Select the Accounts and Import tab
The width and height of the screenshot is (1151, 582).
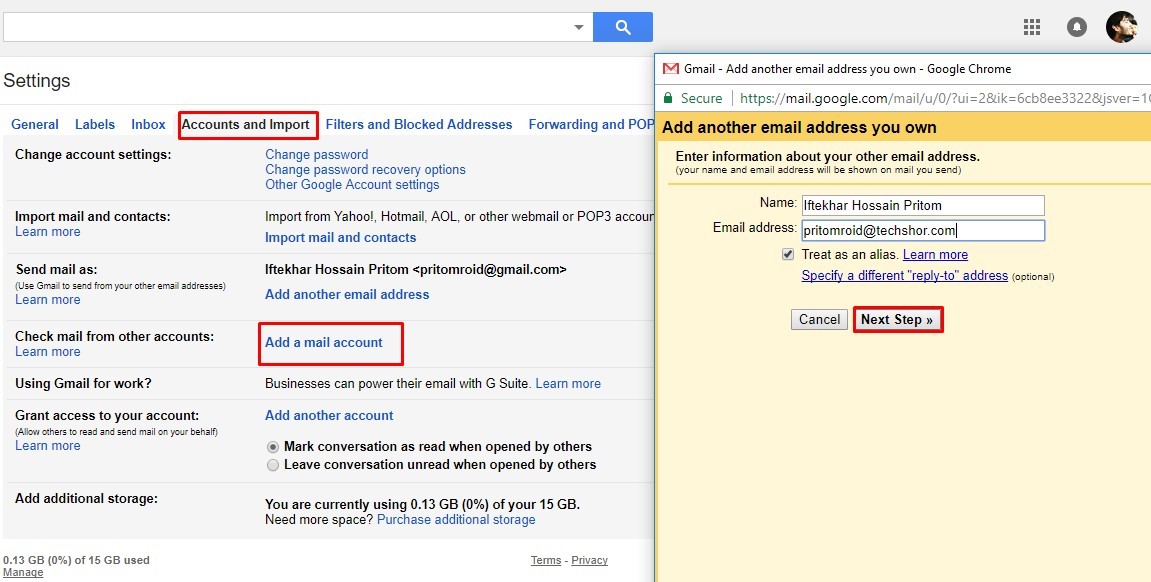(x=245, y=124)
